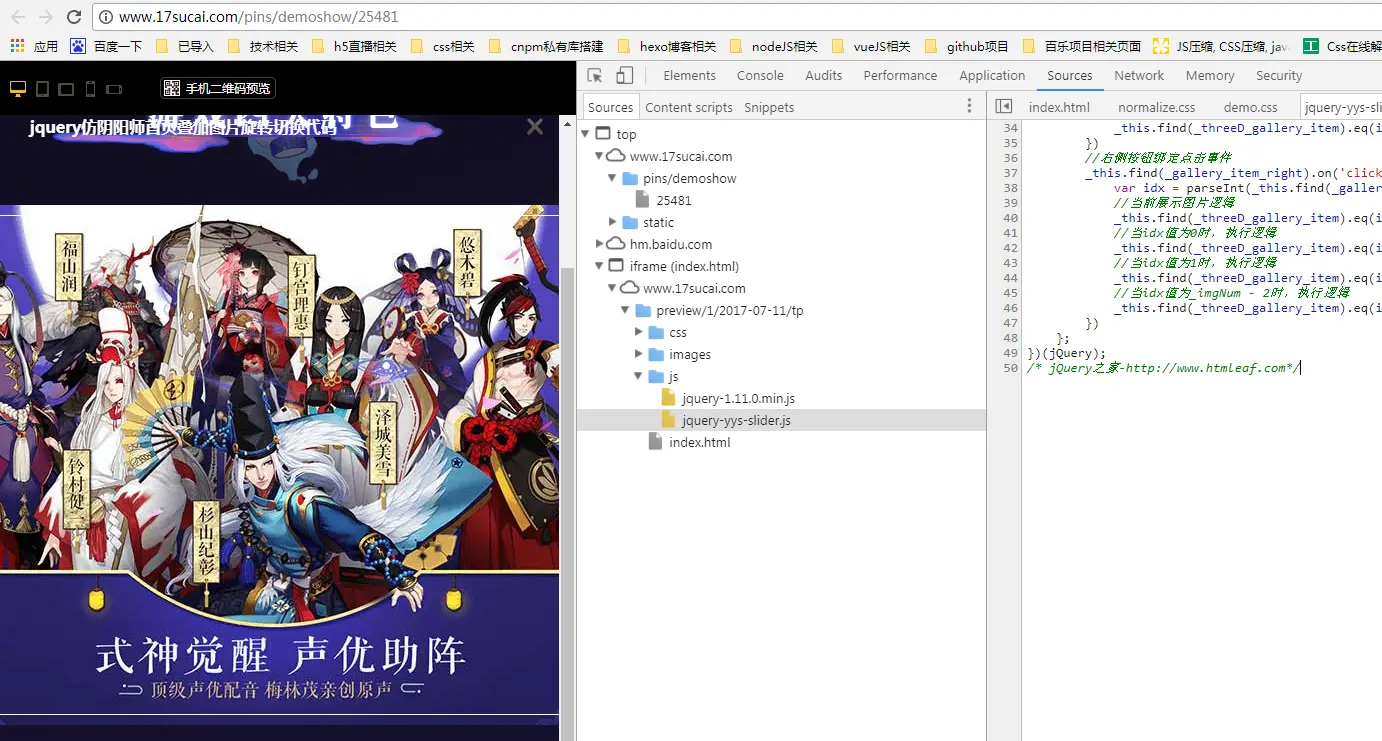Open the h5直播相关 bookmarks folder
The image size is (1382, 741).
tap(354, 46)
